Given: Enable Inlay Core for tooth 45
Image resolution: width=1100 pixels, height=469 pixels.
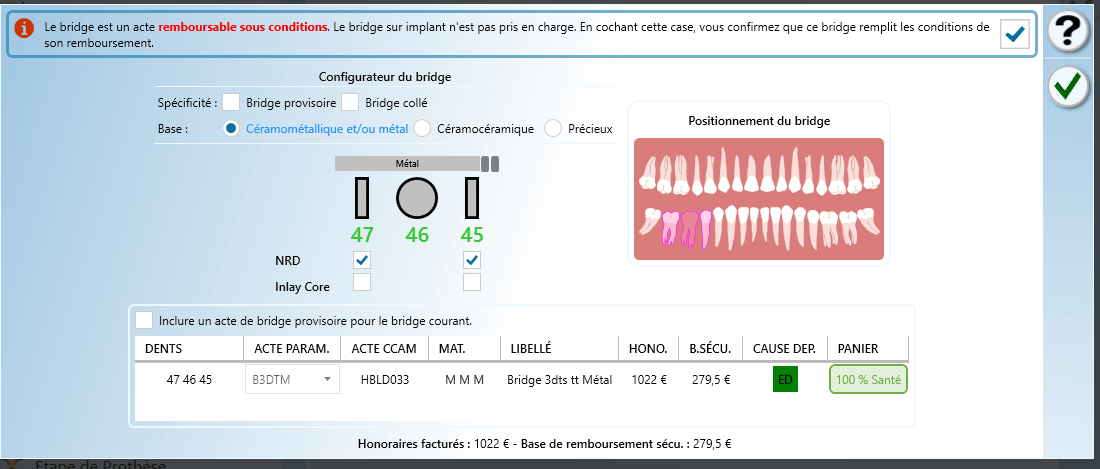Looking at the screenshot, I should pos(472,283).
